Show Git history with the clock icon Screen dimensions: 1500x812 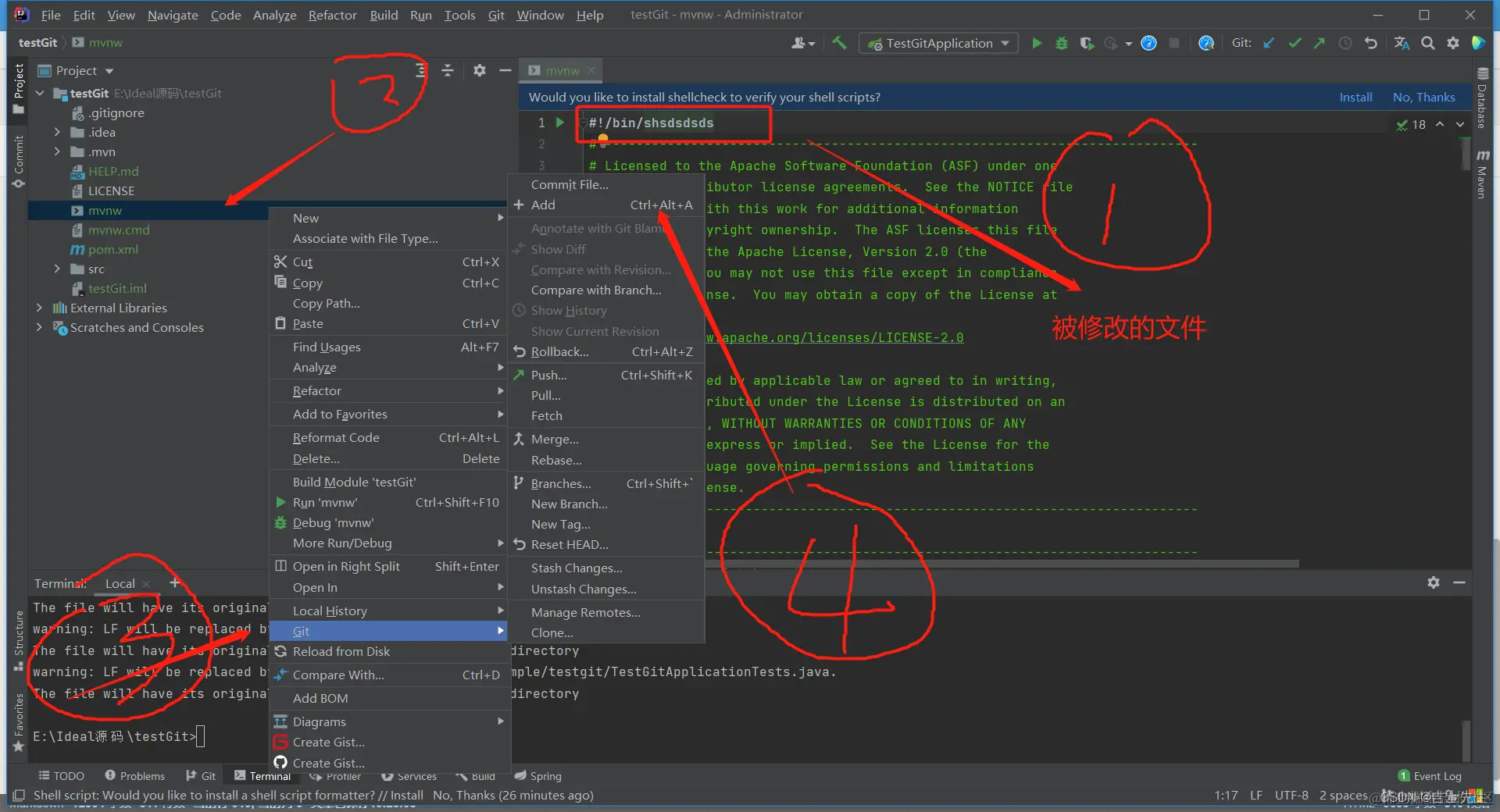tap(1345, 43)
